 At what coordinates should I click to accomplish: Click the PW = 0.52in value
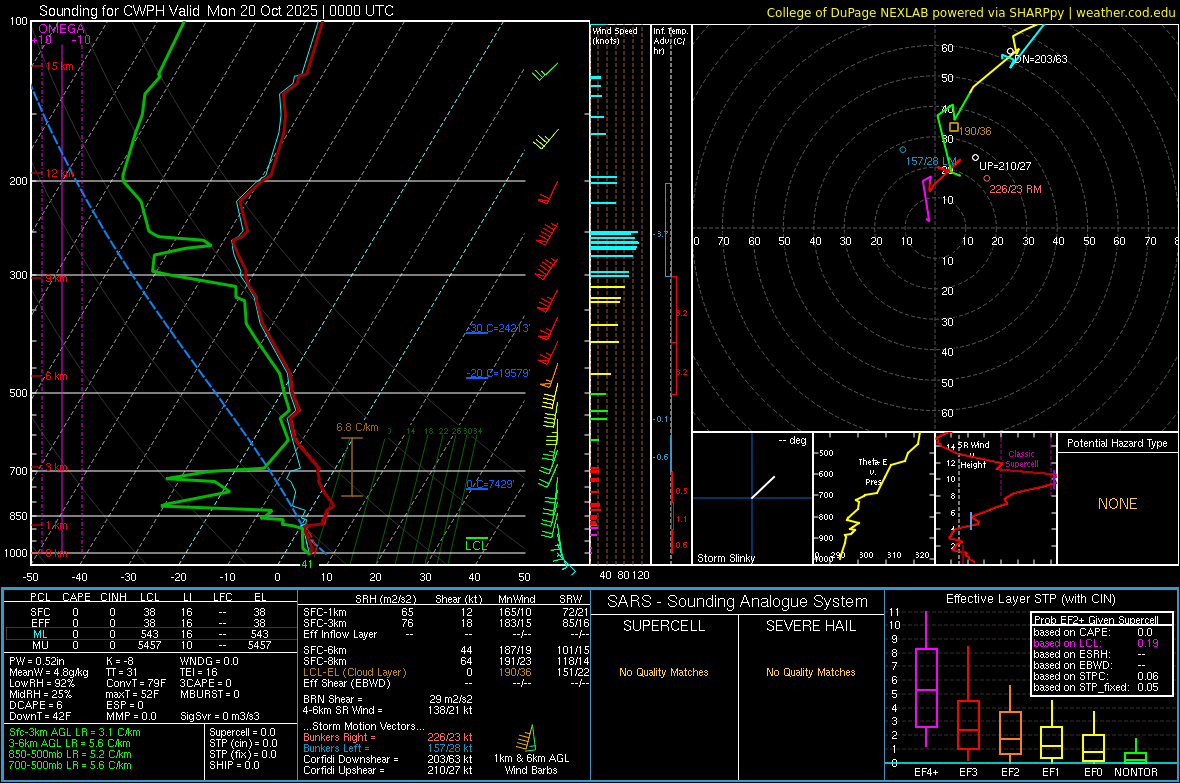click(36, 661)
